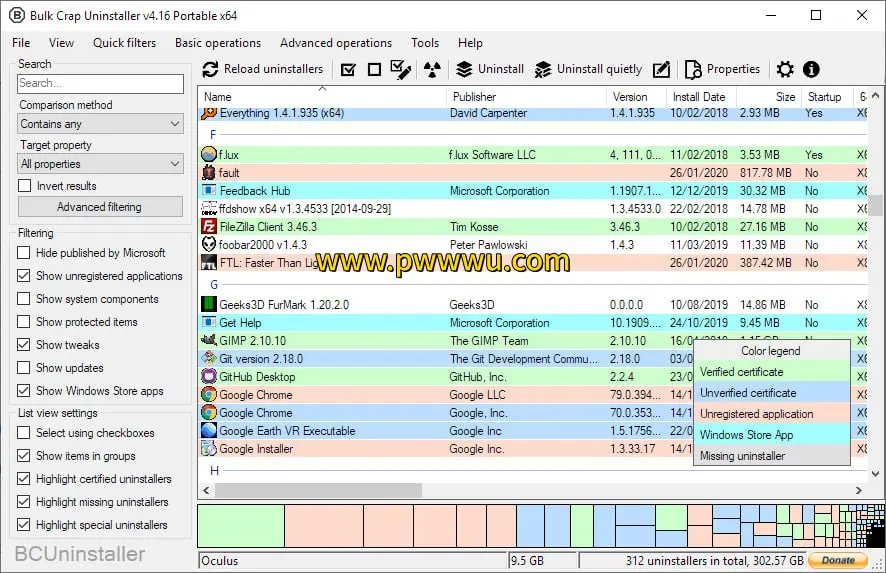Screen dimensions: 886x573
Task: Open settings with the gear icon
Action: tap(785, 70)
